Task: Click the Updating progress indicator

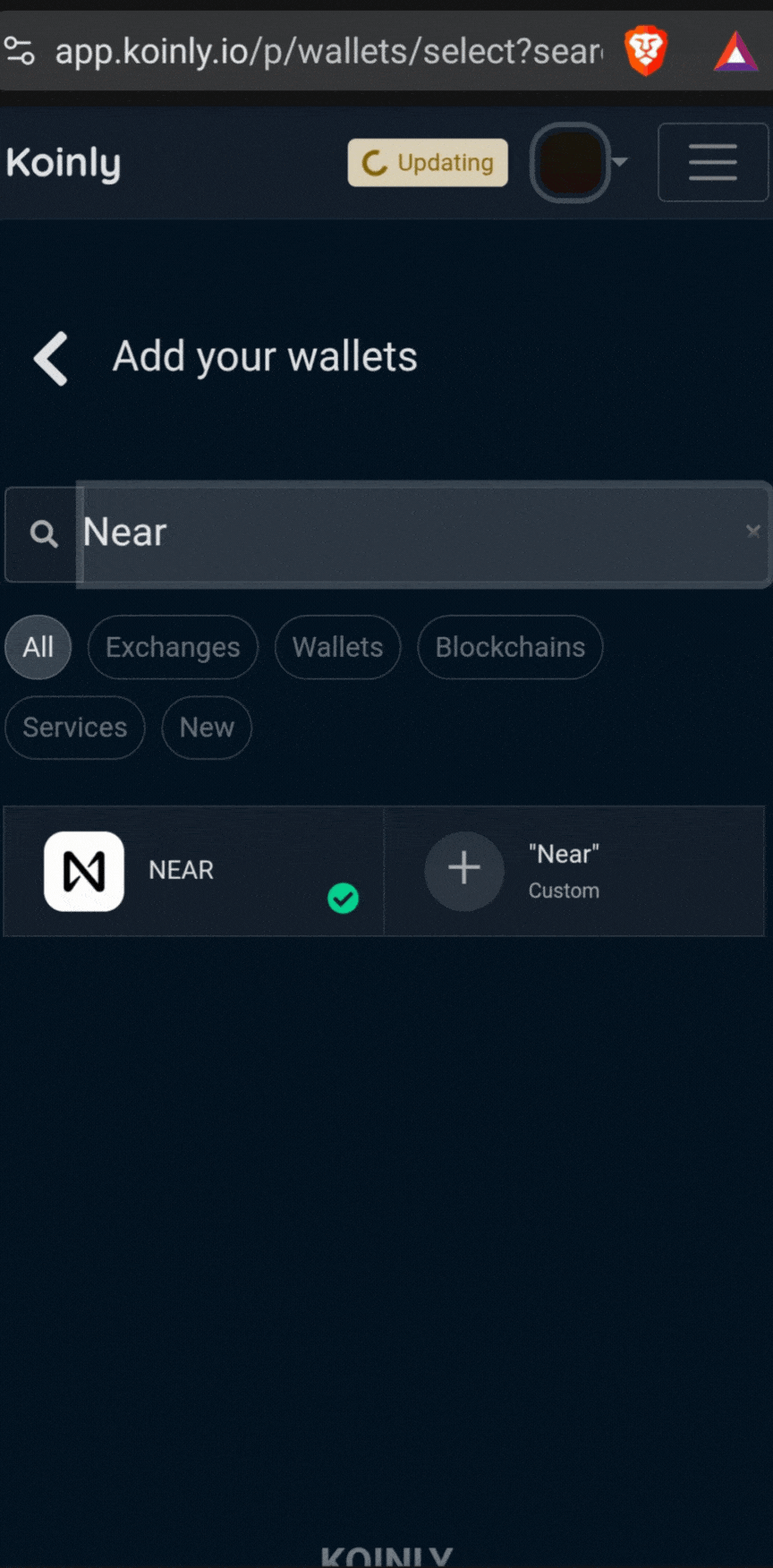Action: pos(427,163)
